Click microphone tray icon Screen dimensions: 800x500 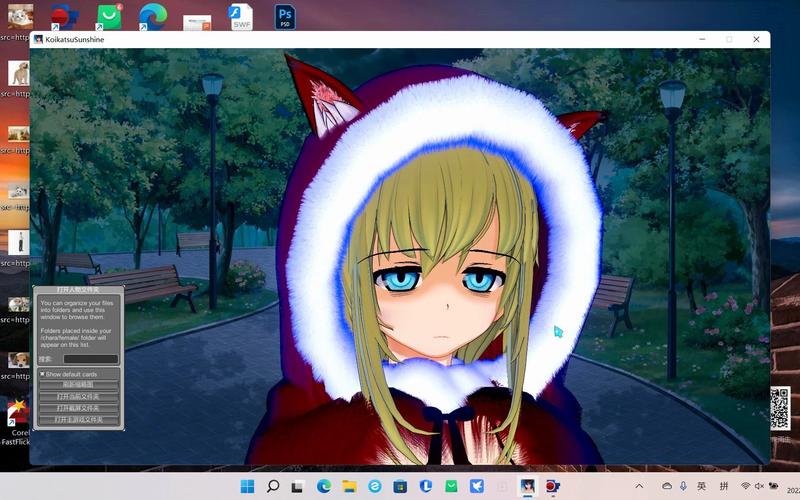683,486
